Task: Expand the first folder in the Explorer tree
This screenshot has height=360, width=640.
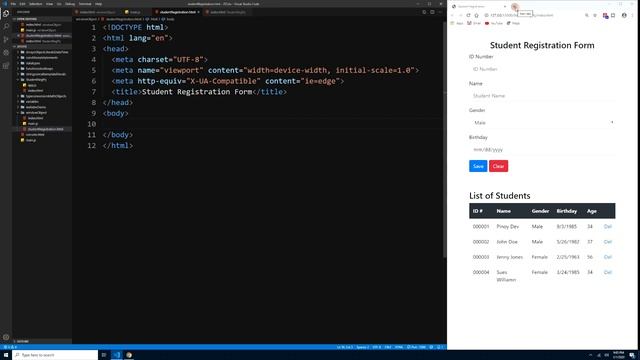Action: (x=47, y=52)
